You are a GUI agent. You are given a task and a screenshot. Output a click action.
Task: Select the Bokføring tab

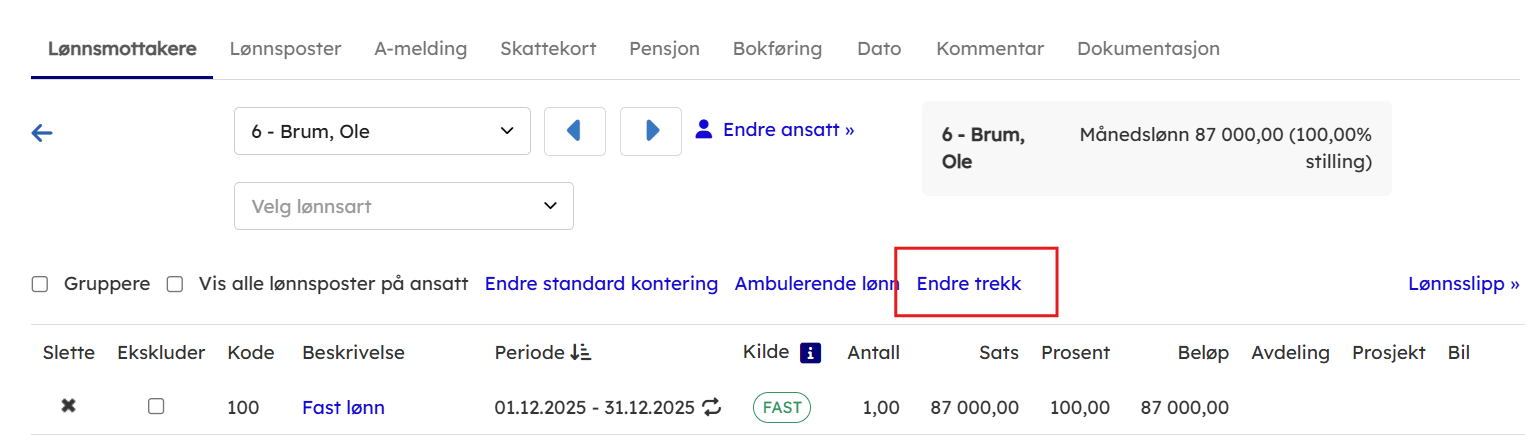click(777, 49)
